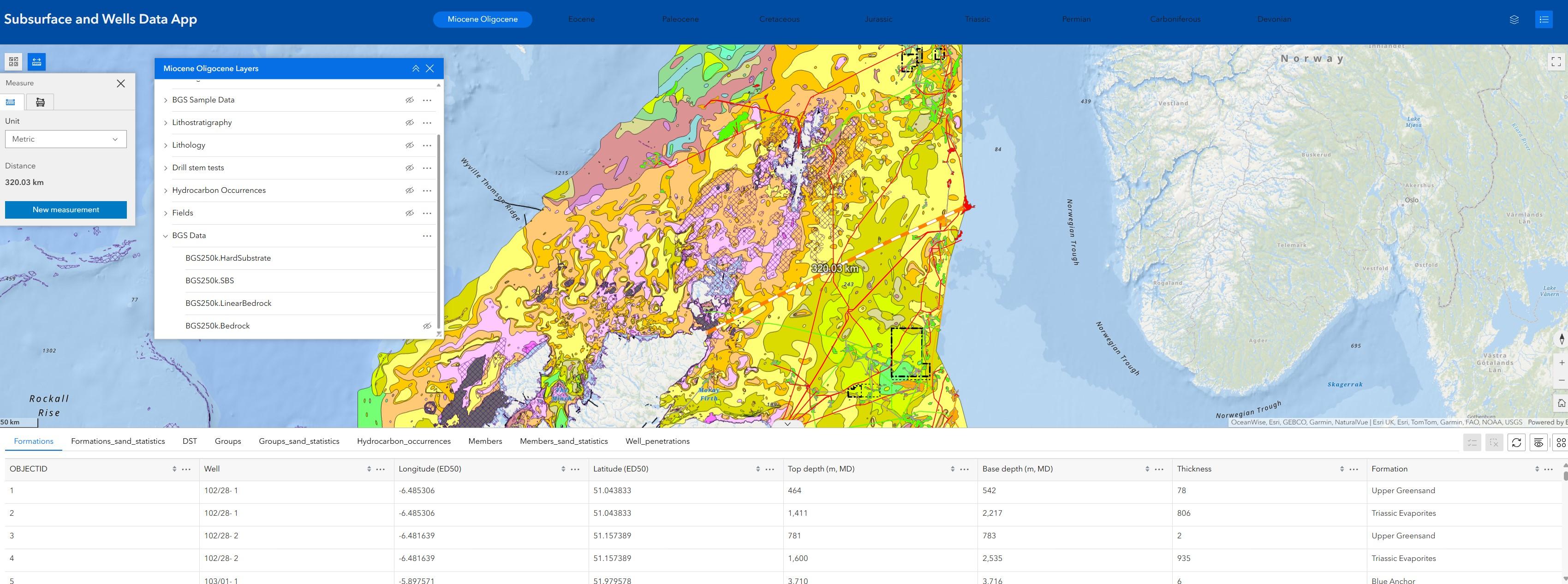Expand the Drill stem tests layer group

[165, 167]
